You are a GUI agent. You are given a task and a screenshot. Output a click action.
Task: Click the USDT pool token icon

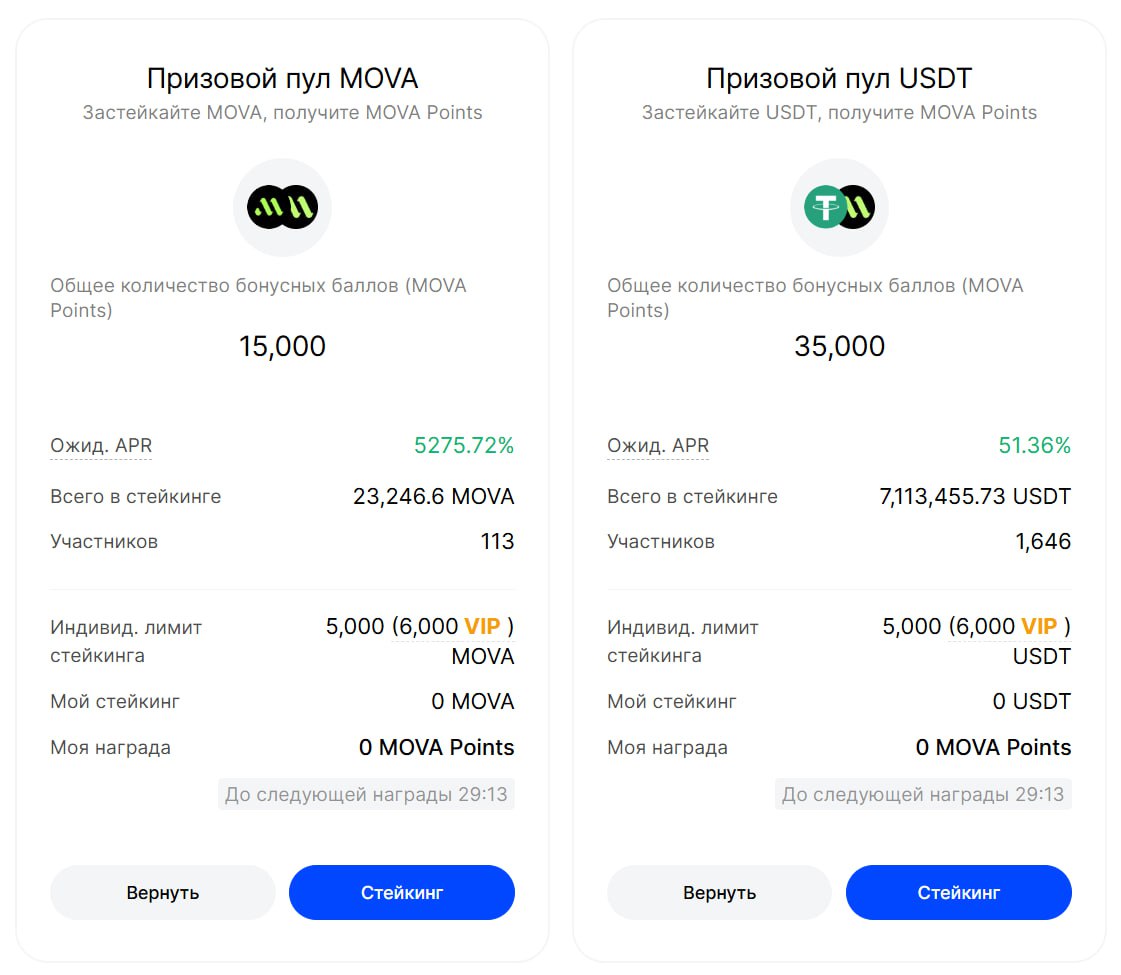(x=839, y=207)
